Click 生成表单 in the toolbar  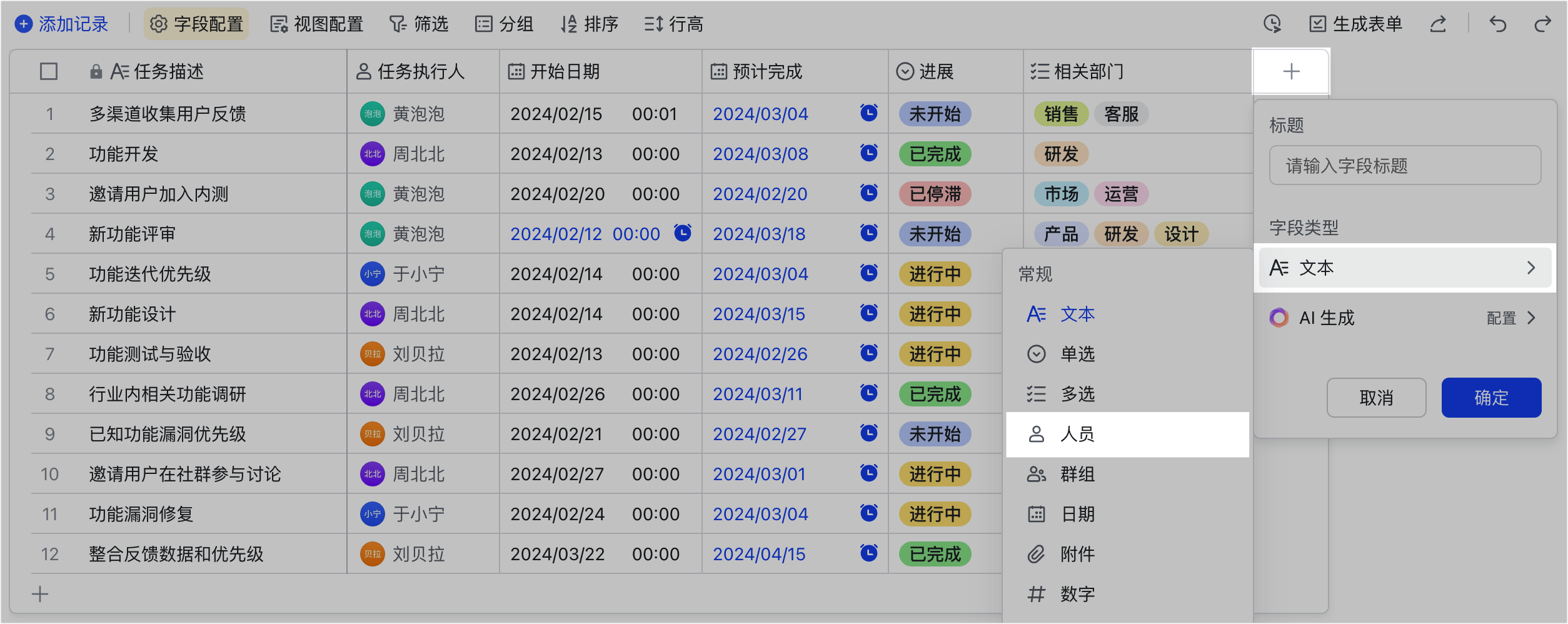(x=1355, y=24)
